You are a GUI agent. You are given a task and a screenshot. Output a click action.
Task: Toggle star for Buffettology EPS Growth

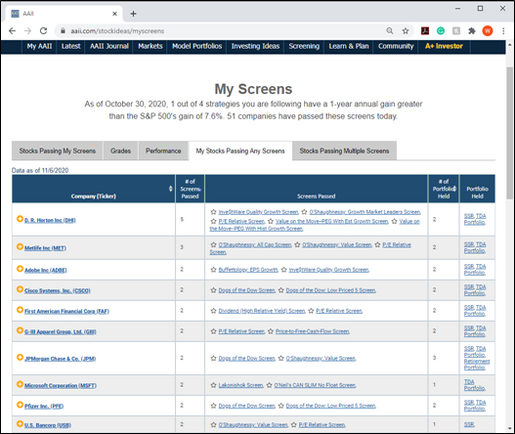[213, 270]
